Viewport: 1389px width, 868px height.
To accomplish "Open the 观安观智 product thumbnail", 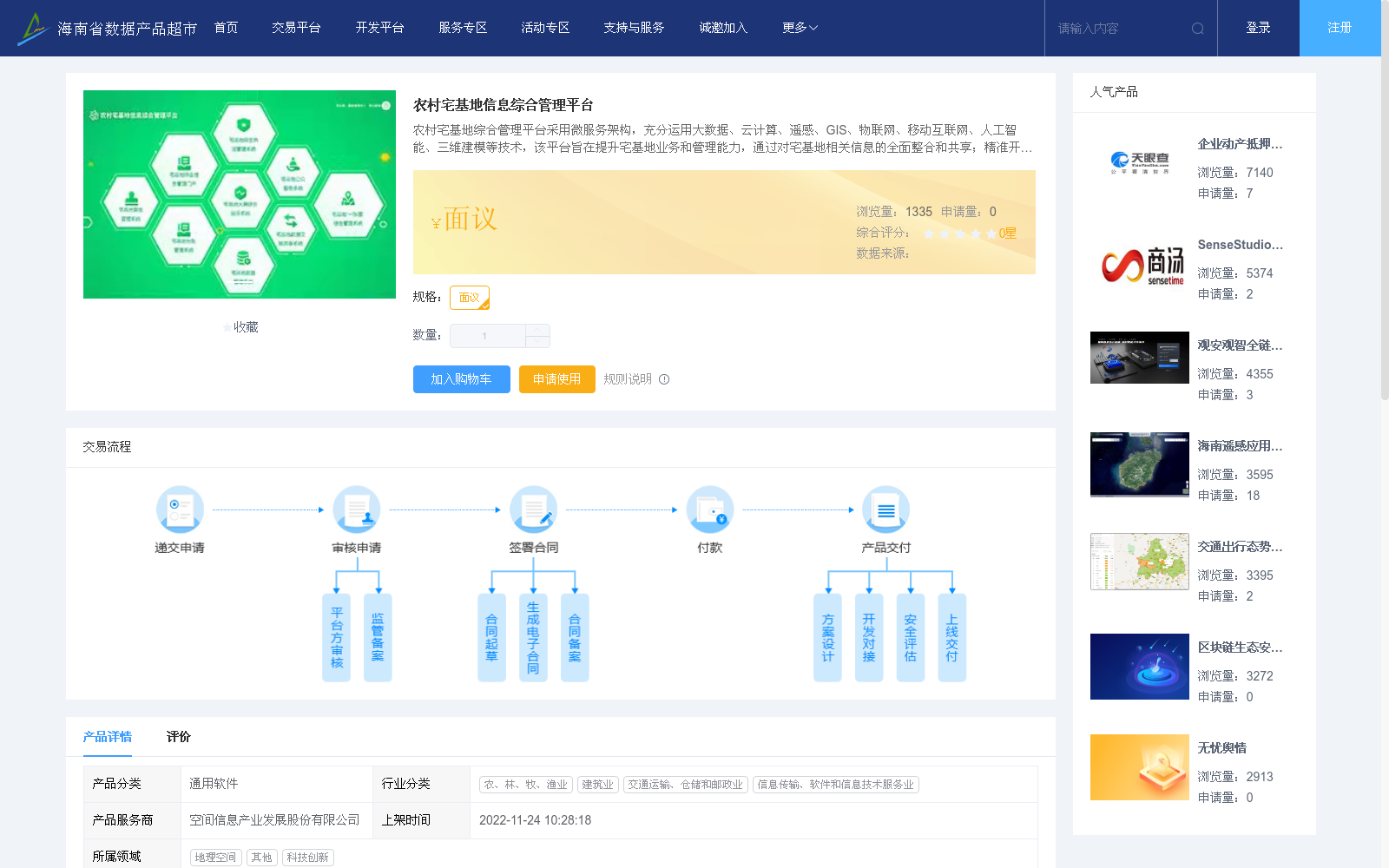I will pyautogui.click(x=1140, y=358).
